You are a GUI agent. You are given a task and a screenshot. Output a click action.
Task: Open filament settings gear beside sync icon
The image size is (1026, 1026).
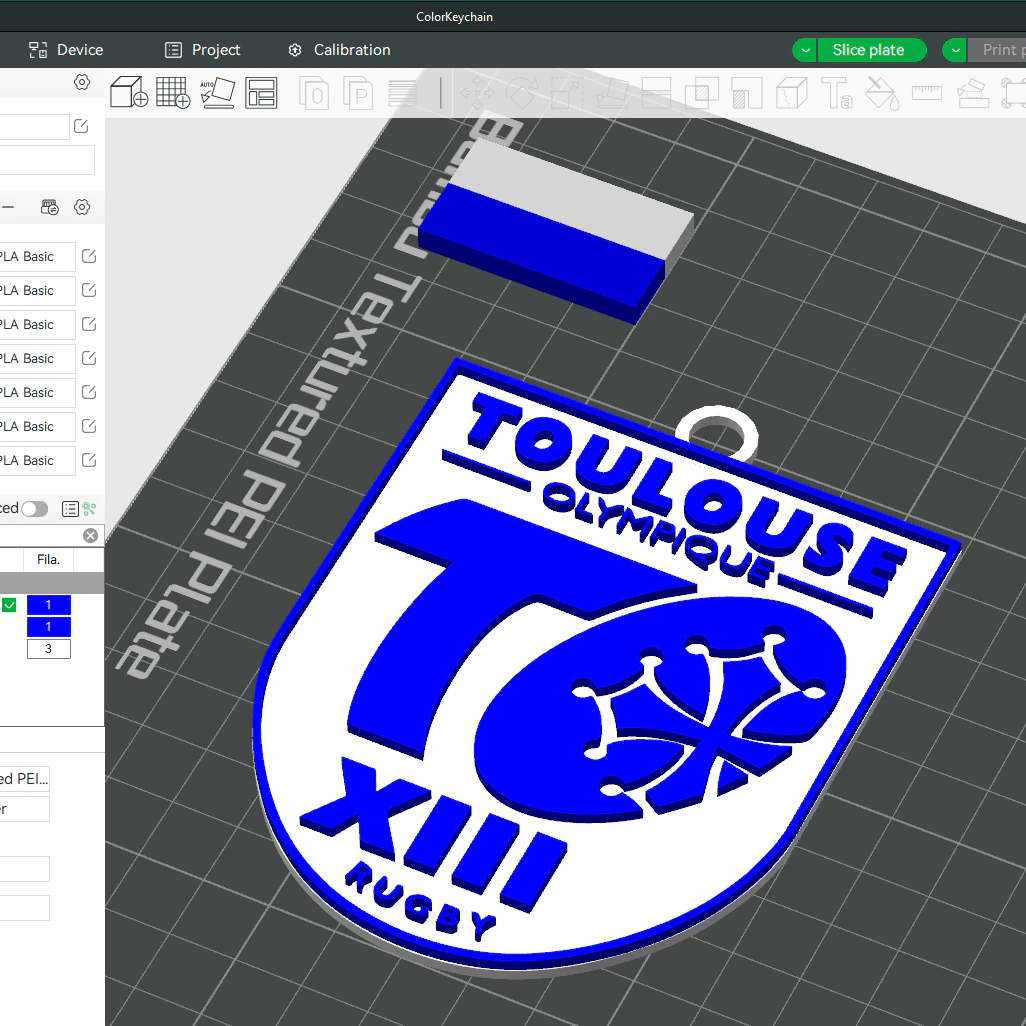tap(82, 207)
